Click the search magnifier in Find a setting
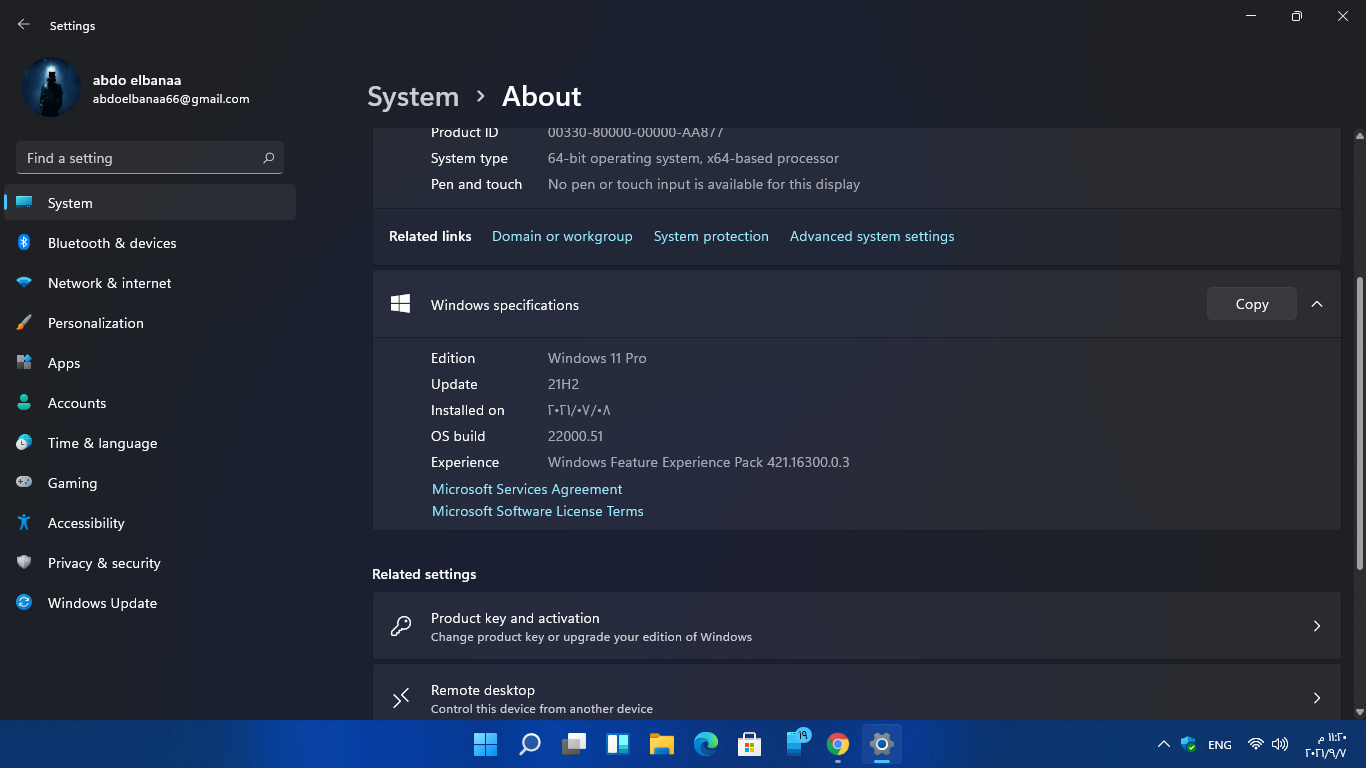The image size is (1366, 768). (268, 158)
